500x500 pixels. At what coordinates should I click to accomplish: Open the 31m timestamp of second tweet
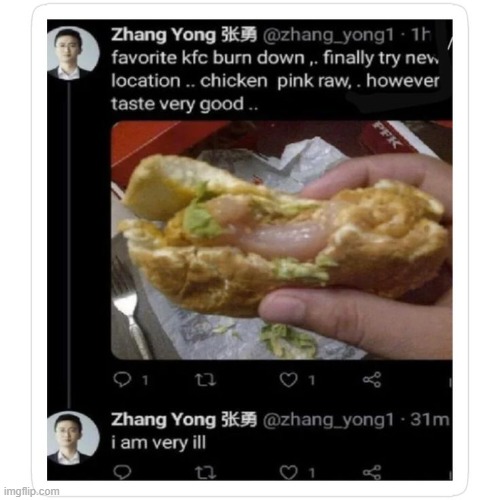pos(430,419)
